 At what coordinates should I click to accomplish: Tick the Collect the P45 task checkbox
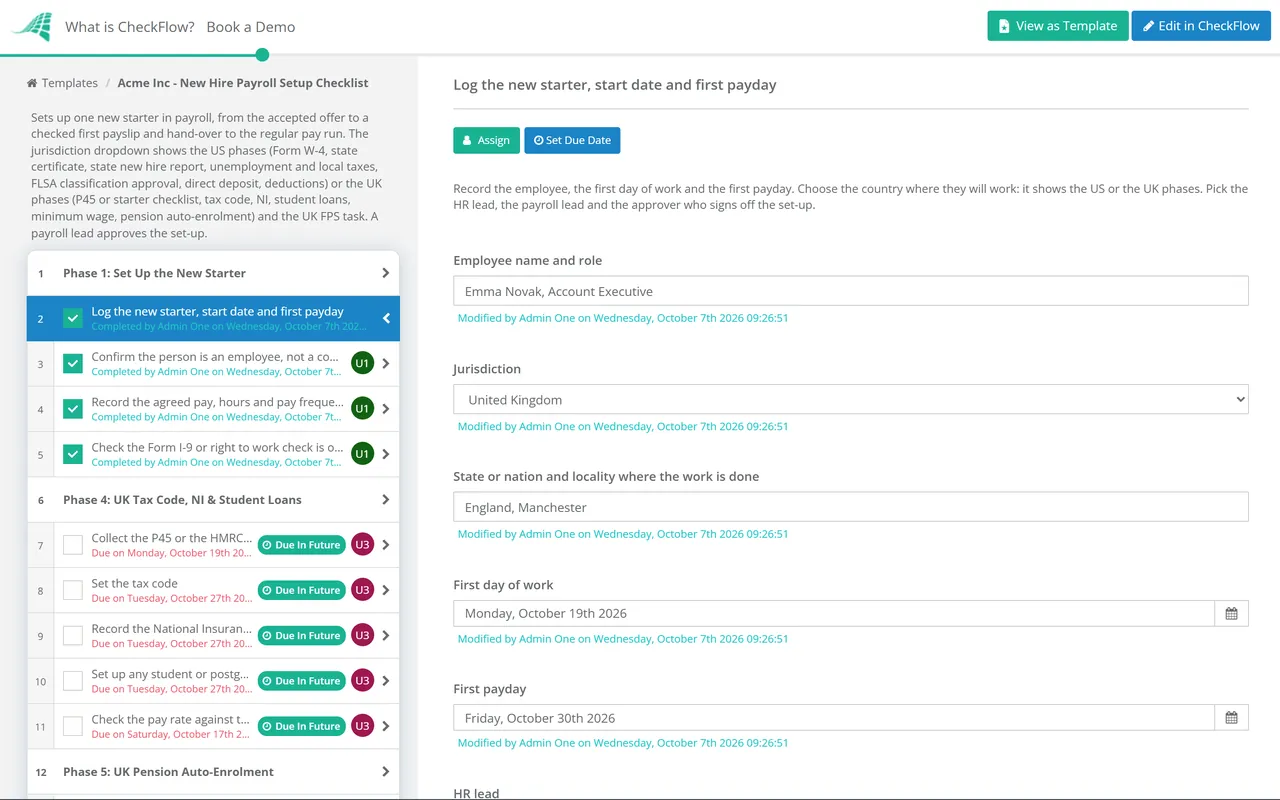73,545
